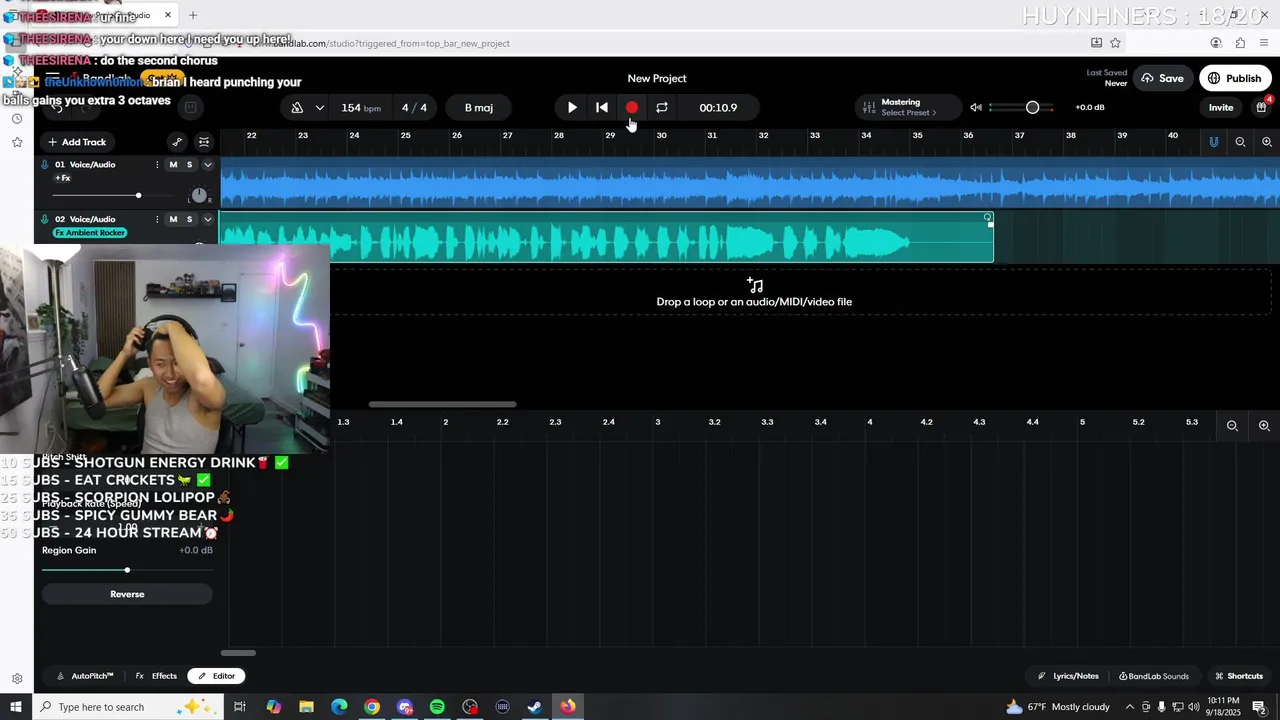Click the teal audio region on track 02

(x=606, y=238)
